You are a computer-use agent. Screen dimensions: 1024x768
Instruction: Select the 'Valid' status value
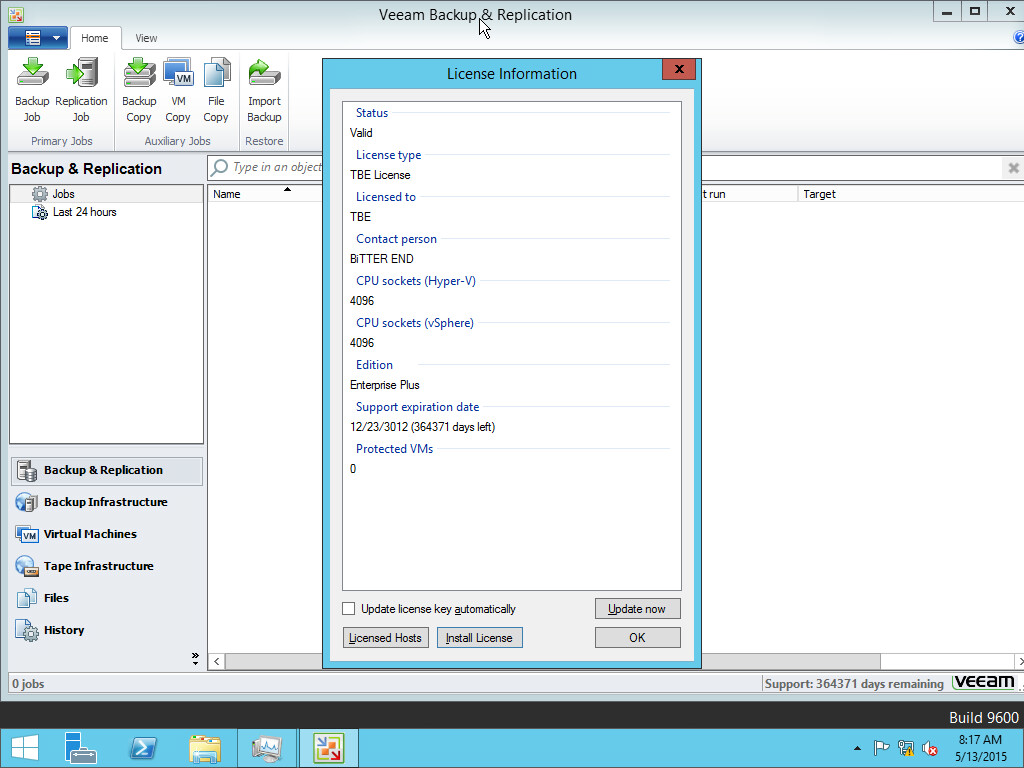(x=361, y=133)
